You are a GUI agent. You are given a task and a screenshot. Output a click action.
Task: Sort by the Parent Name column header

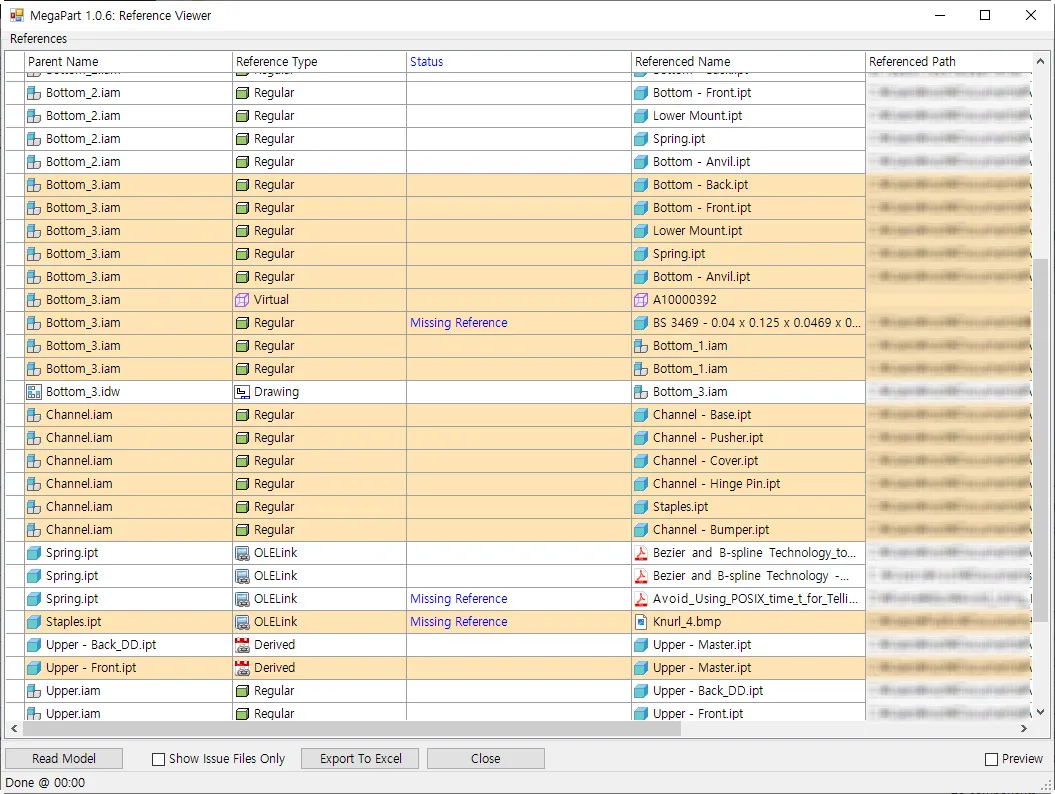(129, 61)
